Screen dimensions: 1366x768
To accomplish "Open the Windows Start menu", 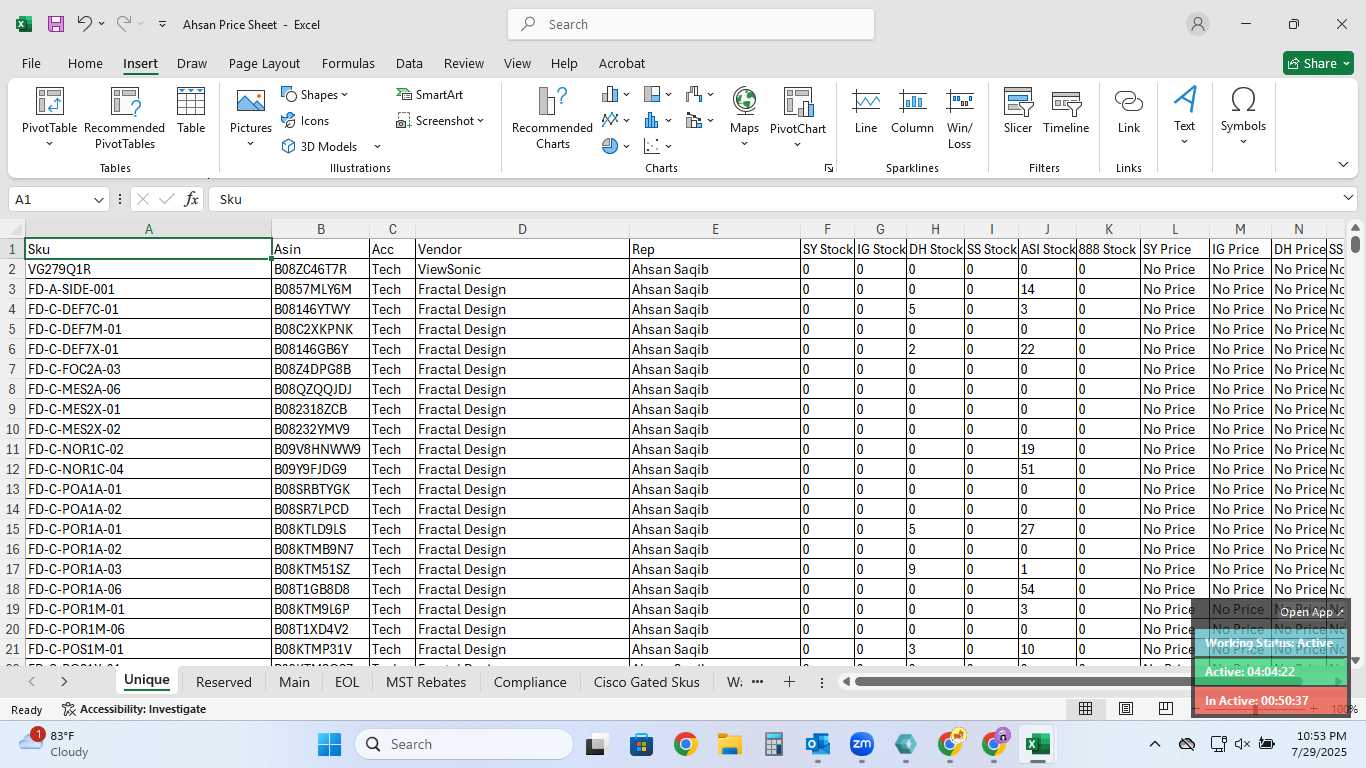I will 330,744.
